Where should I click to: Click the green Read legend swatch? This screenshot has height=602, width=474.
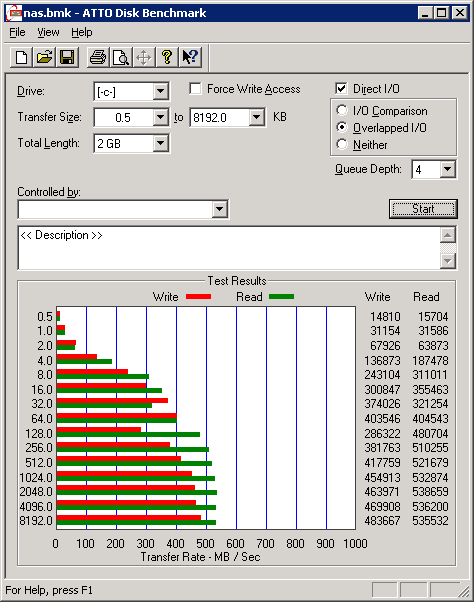point(281,296)
